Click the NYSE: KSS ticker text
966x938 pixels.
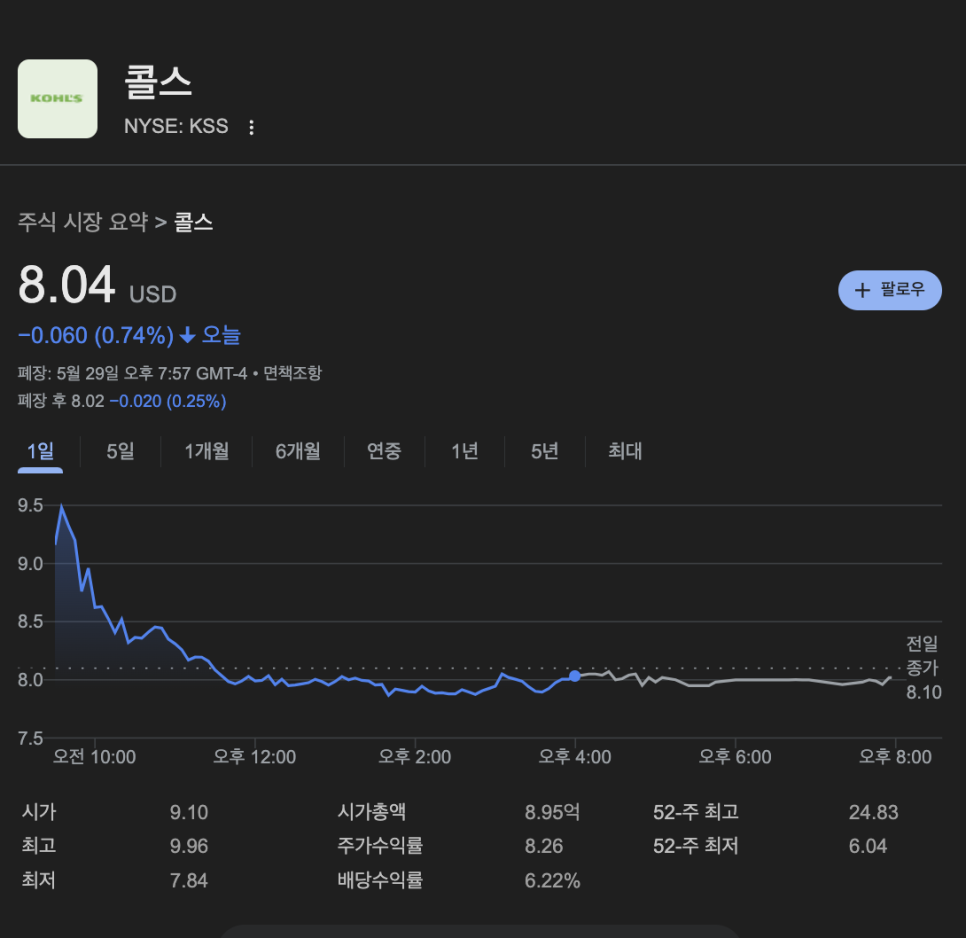click(x=176, y=126)
